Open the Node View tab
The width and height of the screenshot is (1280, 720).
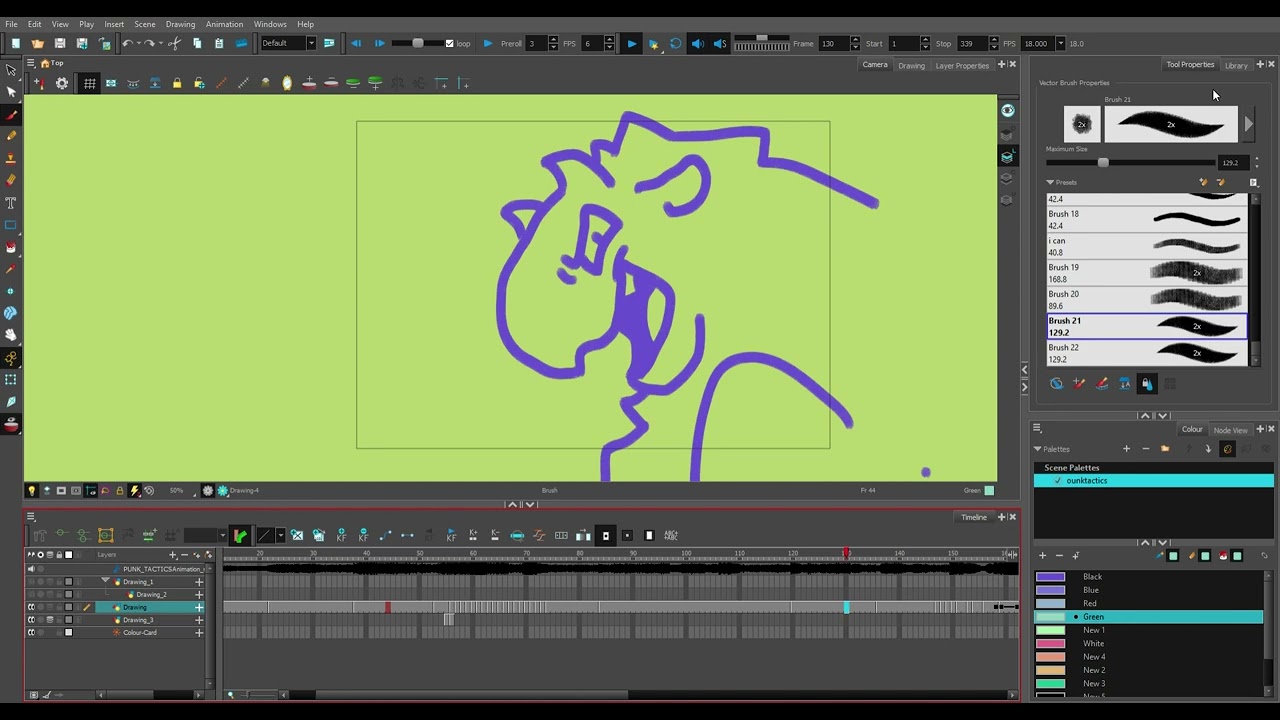tap(1230, 430)
